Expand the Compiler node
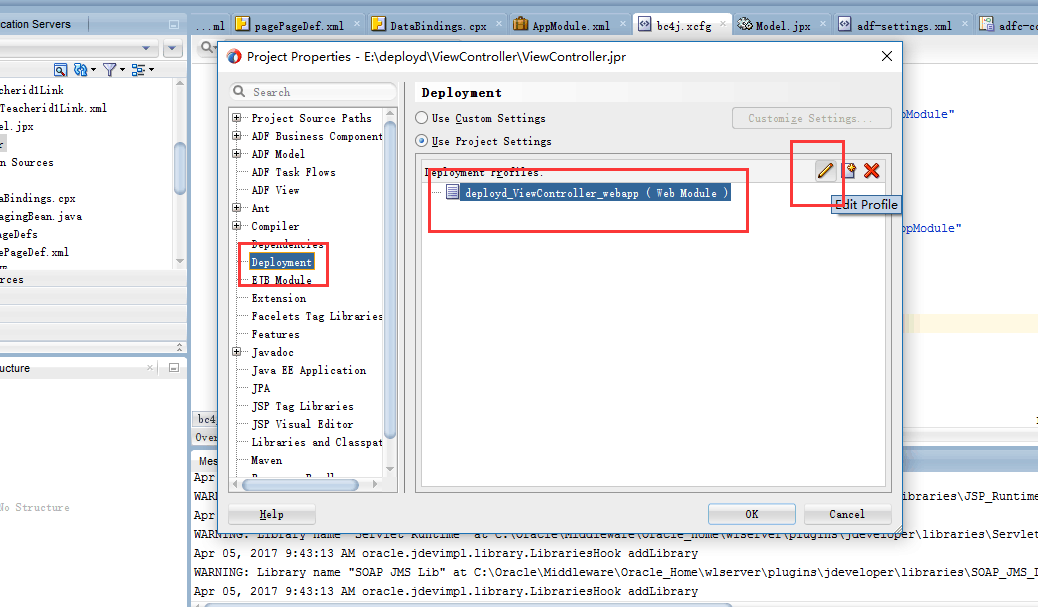The height and width of the screenshot is (607, 1038). [x=236, y=226]
